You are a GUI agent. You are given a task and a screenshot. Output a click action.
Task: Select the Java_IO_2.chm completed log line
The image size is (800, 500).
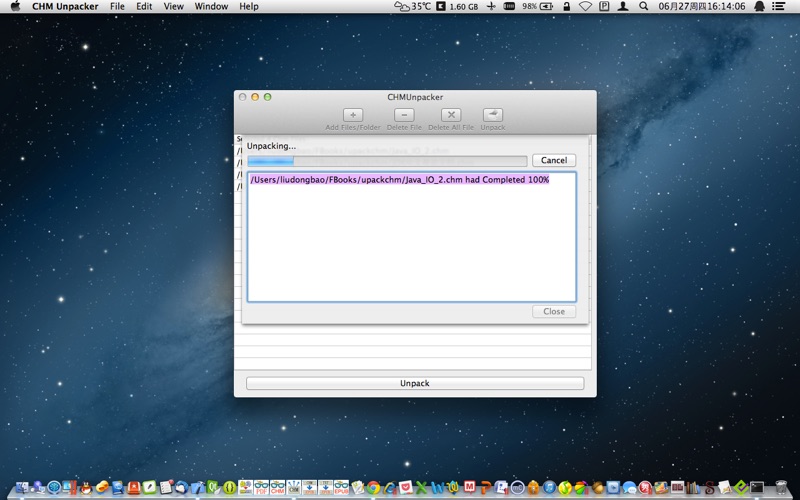click(399, 180)
